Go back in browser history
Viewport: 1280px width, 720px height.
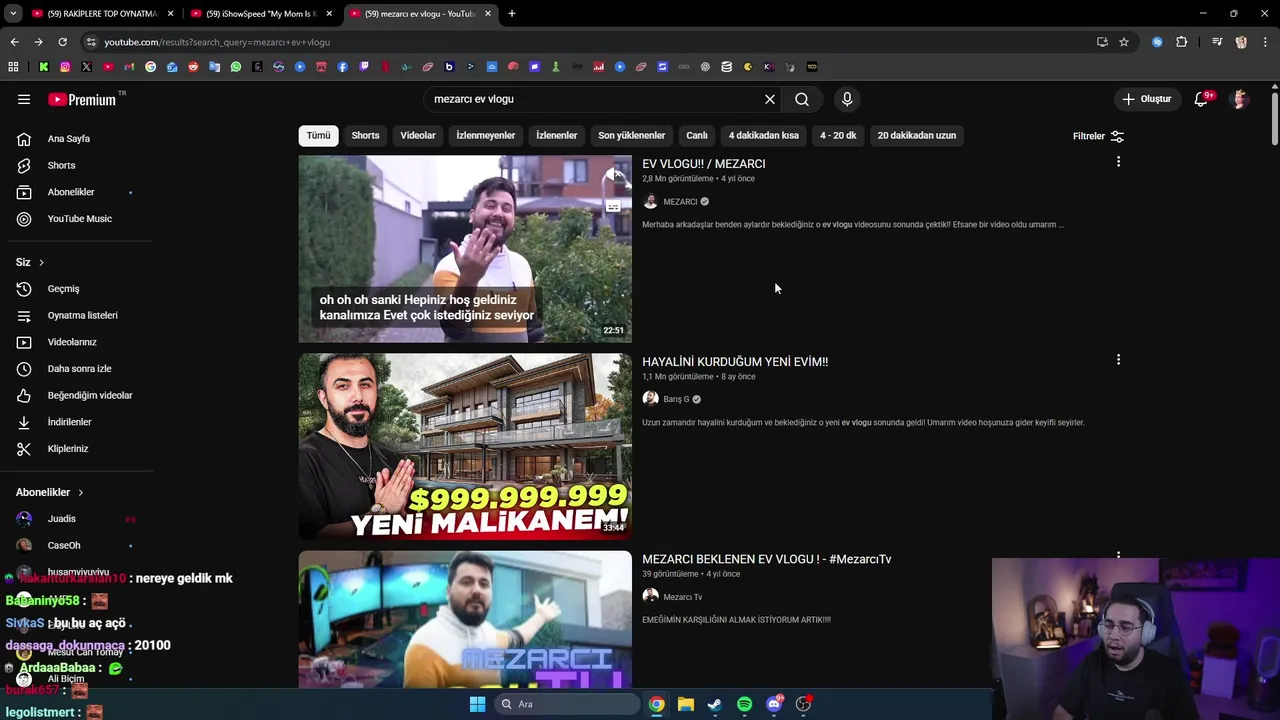(14, 42)
